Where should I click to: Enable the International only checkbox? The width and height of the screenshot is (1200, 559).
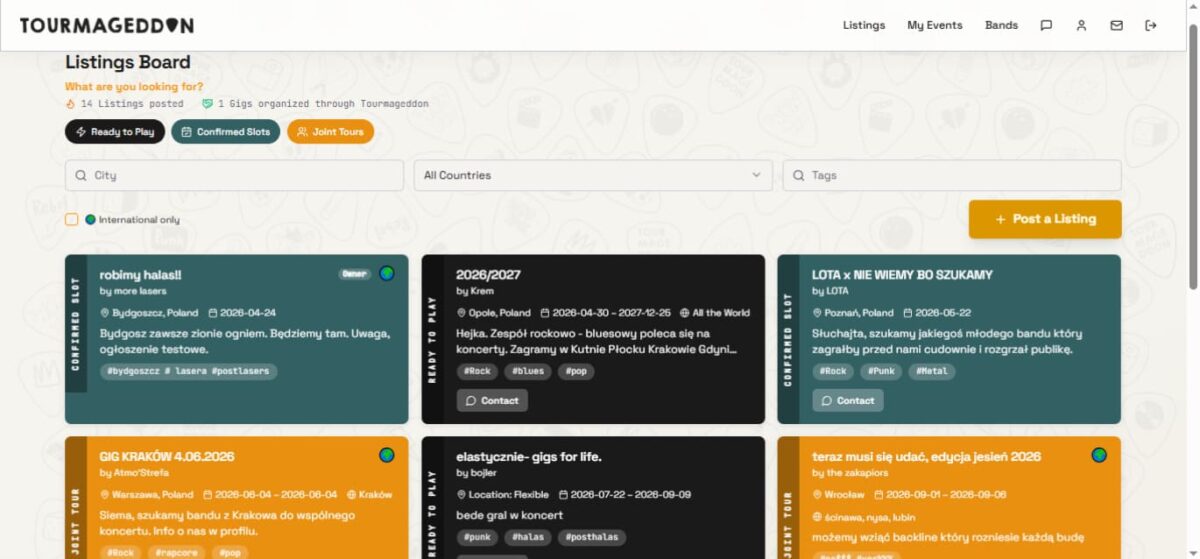71,219
